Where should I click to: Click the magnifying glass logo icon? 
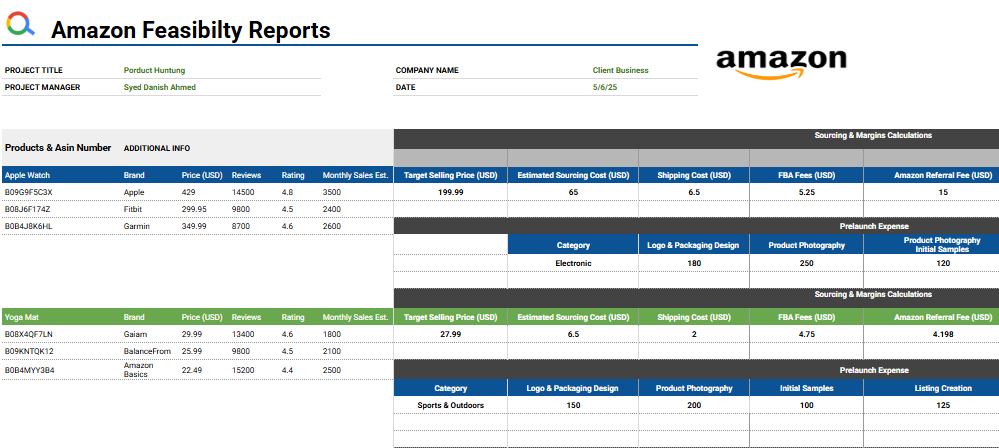tap(20, 24)
